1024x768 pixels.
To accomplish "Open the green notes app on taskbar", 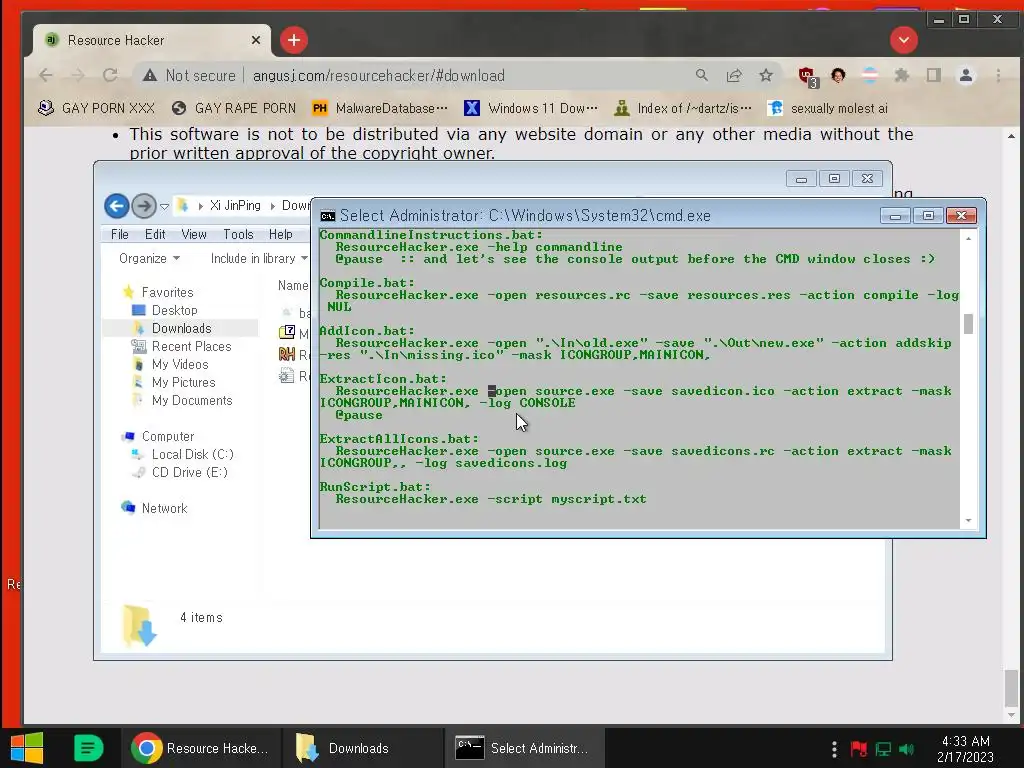I will pyautogui.click(x=88, y=748).
